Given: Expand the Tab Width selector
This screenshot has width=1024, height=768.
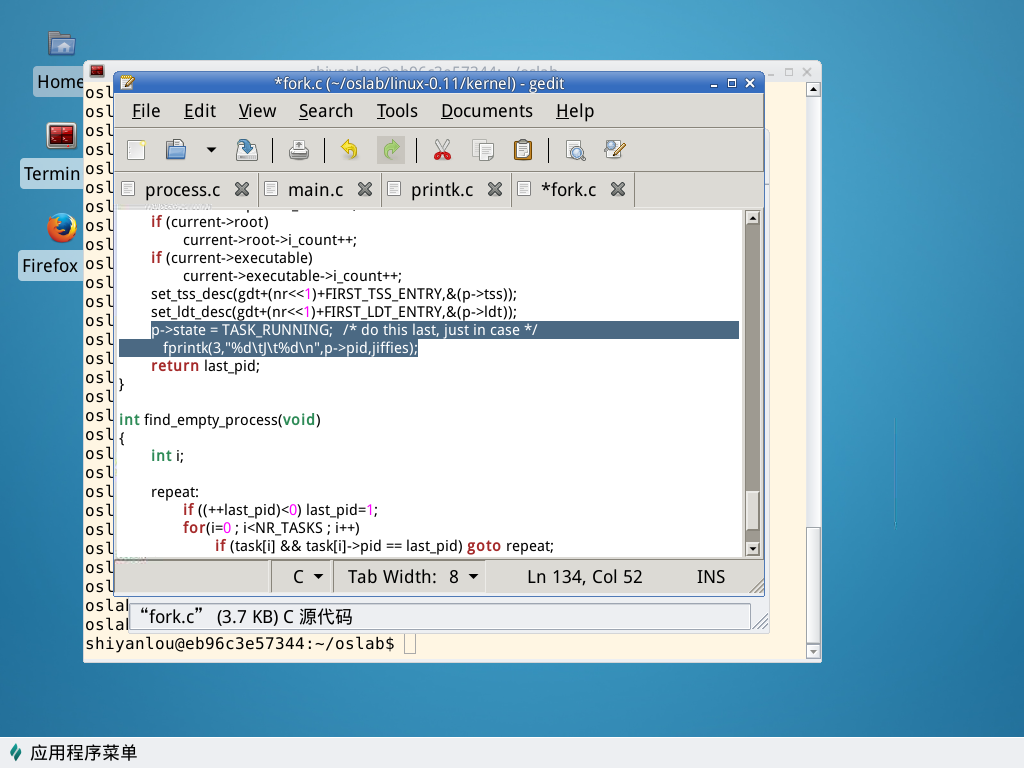Looking at the screenshot, I should (x=413, y=577).
